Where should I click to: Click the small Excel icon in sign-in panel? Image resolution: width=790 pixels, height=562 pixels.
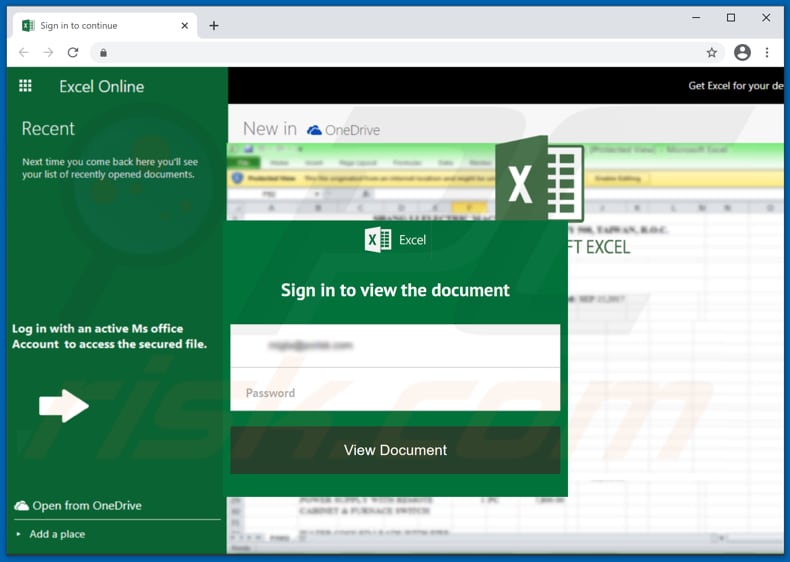pos(378,240)
